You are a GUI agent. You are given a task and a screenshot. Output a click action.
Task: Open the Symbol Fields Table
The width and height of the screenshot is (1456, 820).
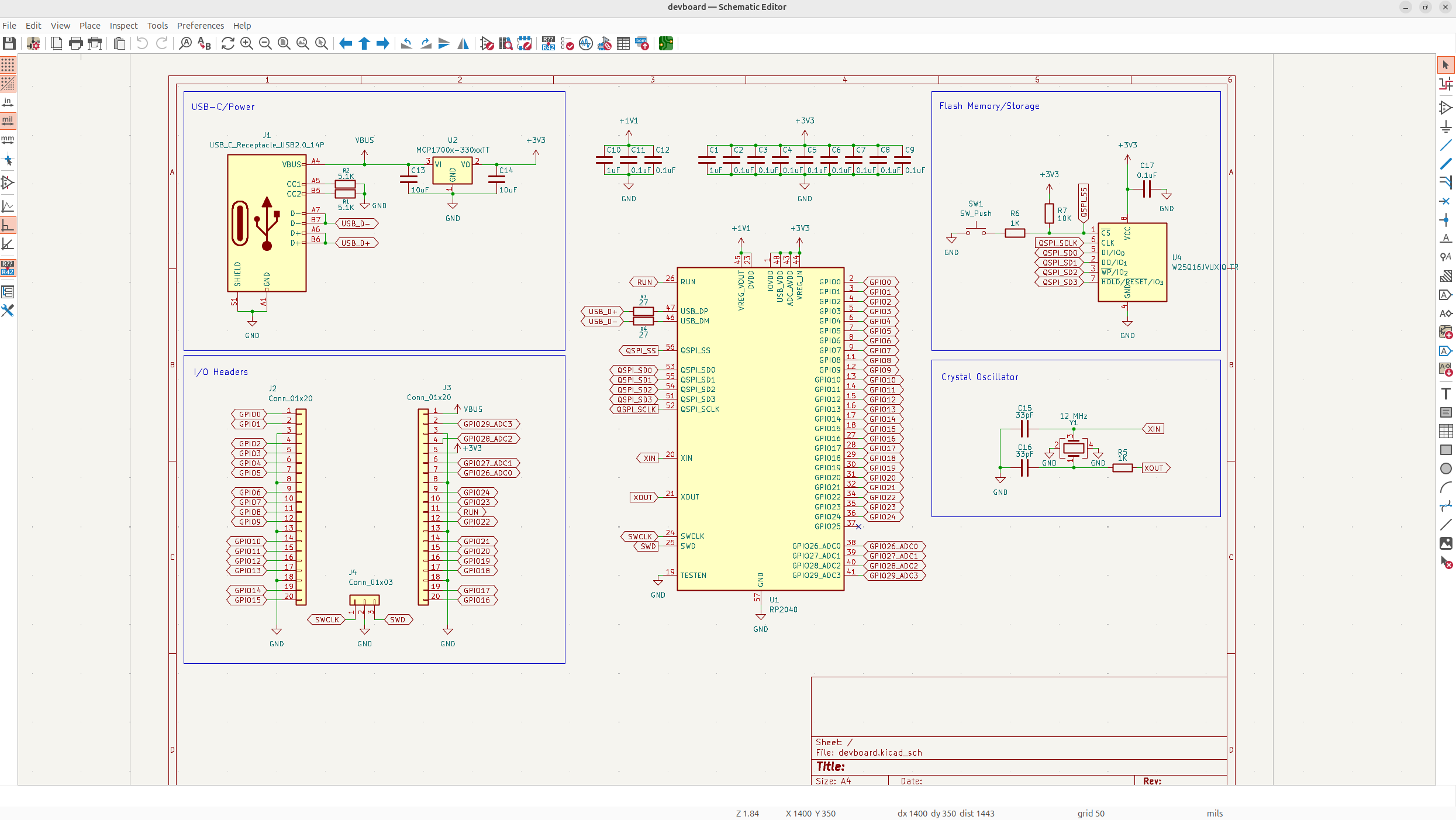coord(623,43)
